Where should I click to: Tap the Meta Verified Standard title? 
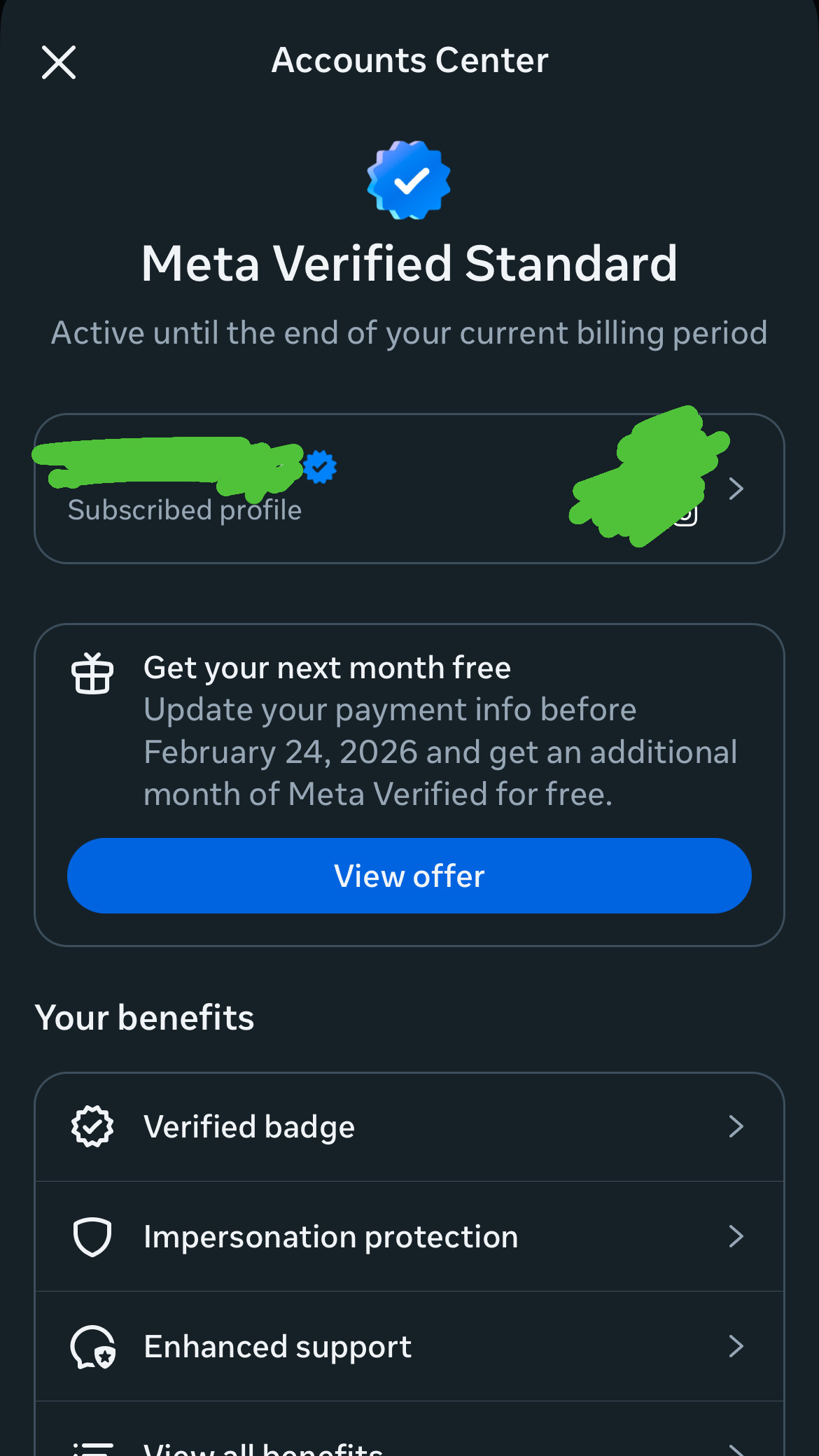(409, 264)
